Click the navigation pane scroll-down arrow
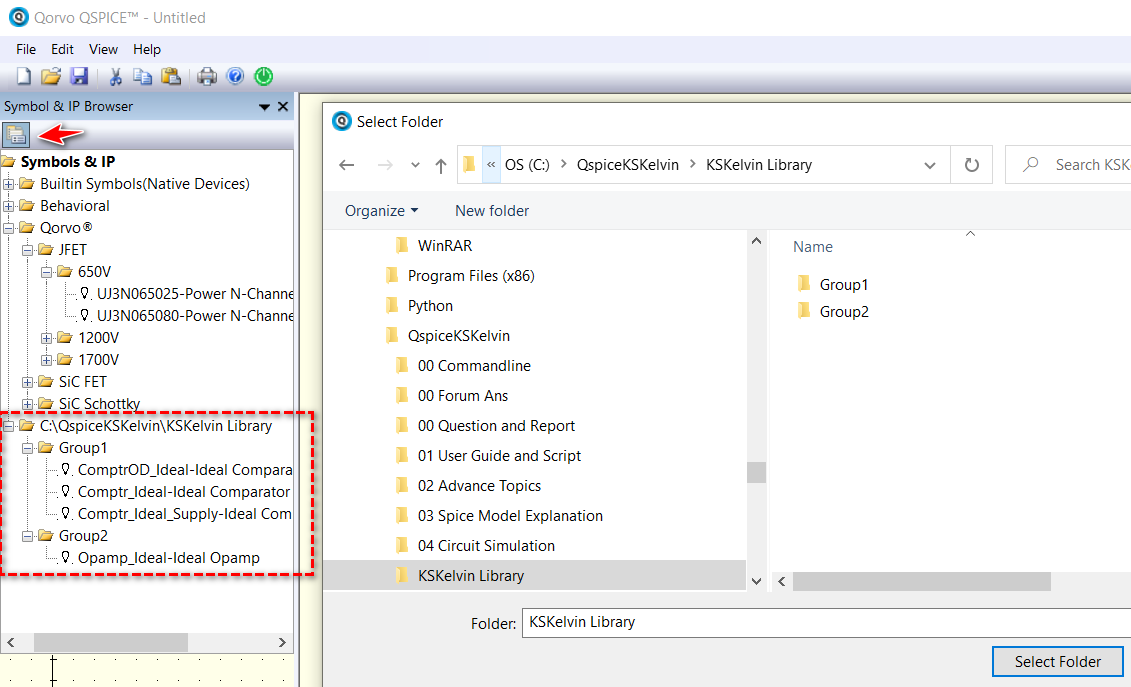Image resolution: width=1131 pixels, height=687 pixels. point(756,581)
